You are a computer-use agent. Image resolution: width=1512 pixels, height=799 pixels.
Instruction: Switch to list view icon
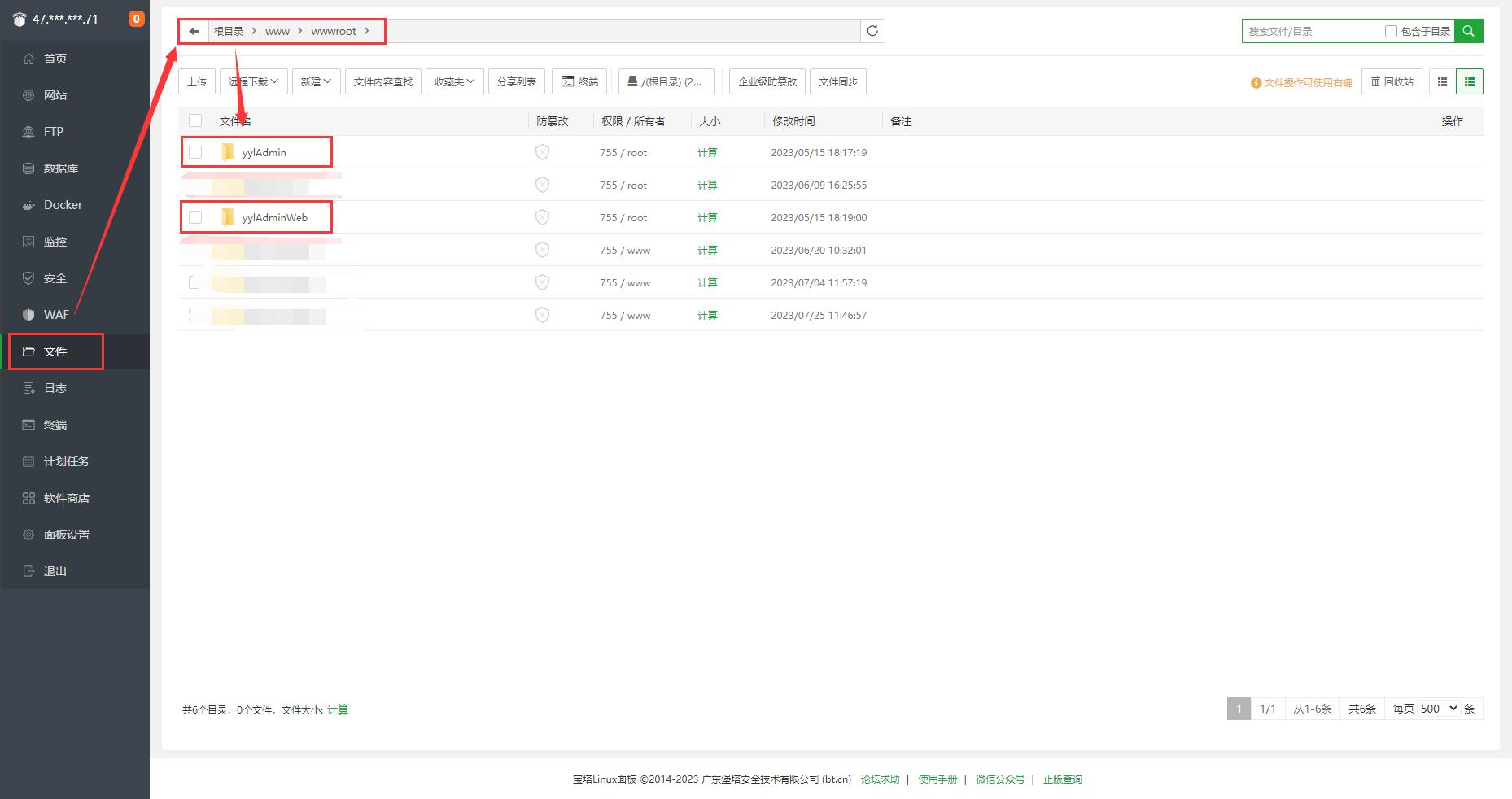point(1469,81)
